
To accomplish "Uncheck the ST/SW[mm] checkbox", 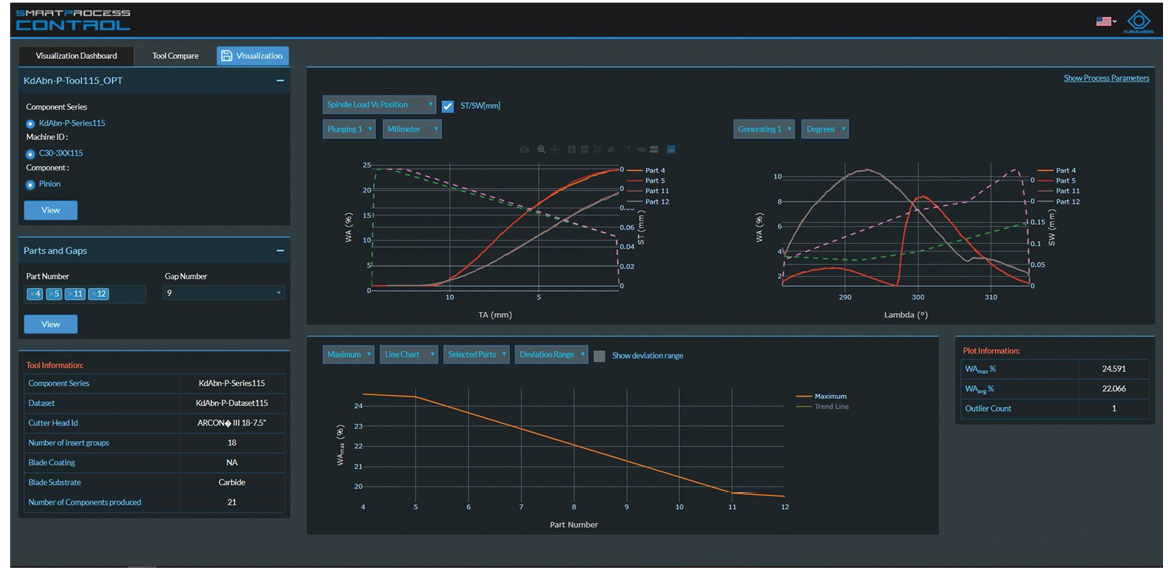I will (448, 106).
